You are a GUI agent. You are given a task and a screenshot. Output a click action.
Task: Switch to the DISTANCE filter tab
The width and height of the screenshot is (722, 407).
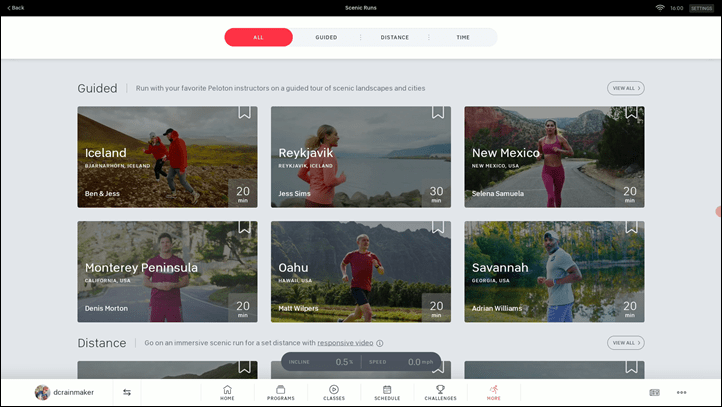tap(395, 37)
